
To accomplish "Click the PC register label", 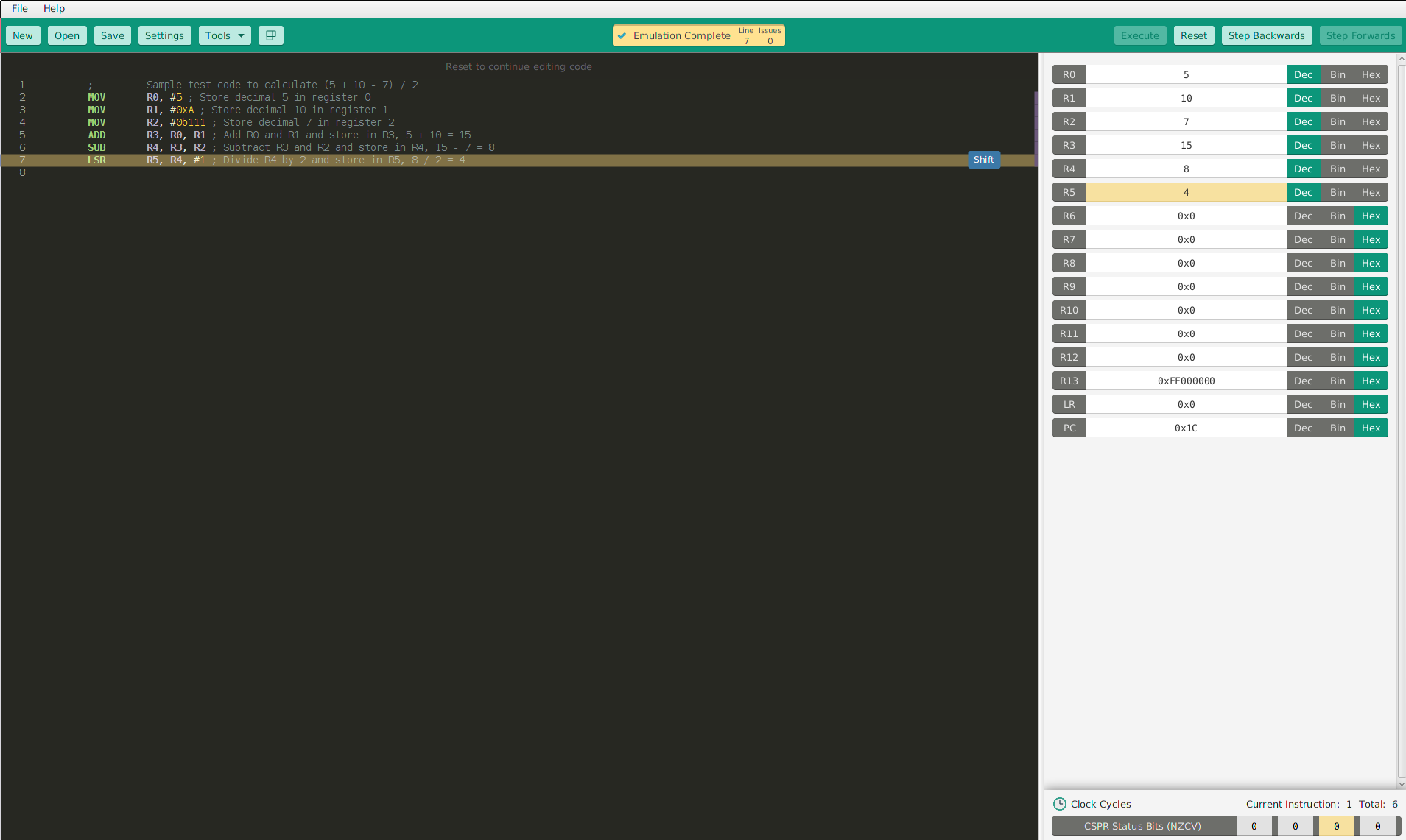I will click(1069, 428).
